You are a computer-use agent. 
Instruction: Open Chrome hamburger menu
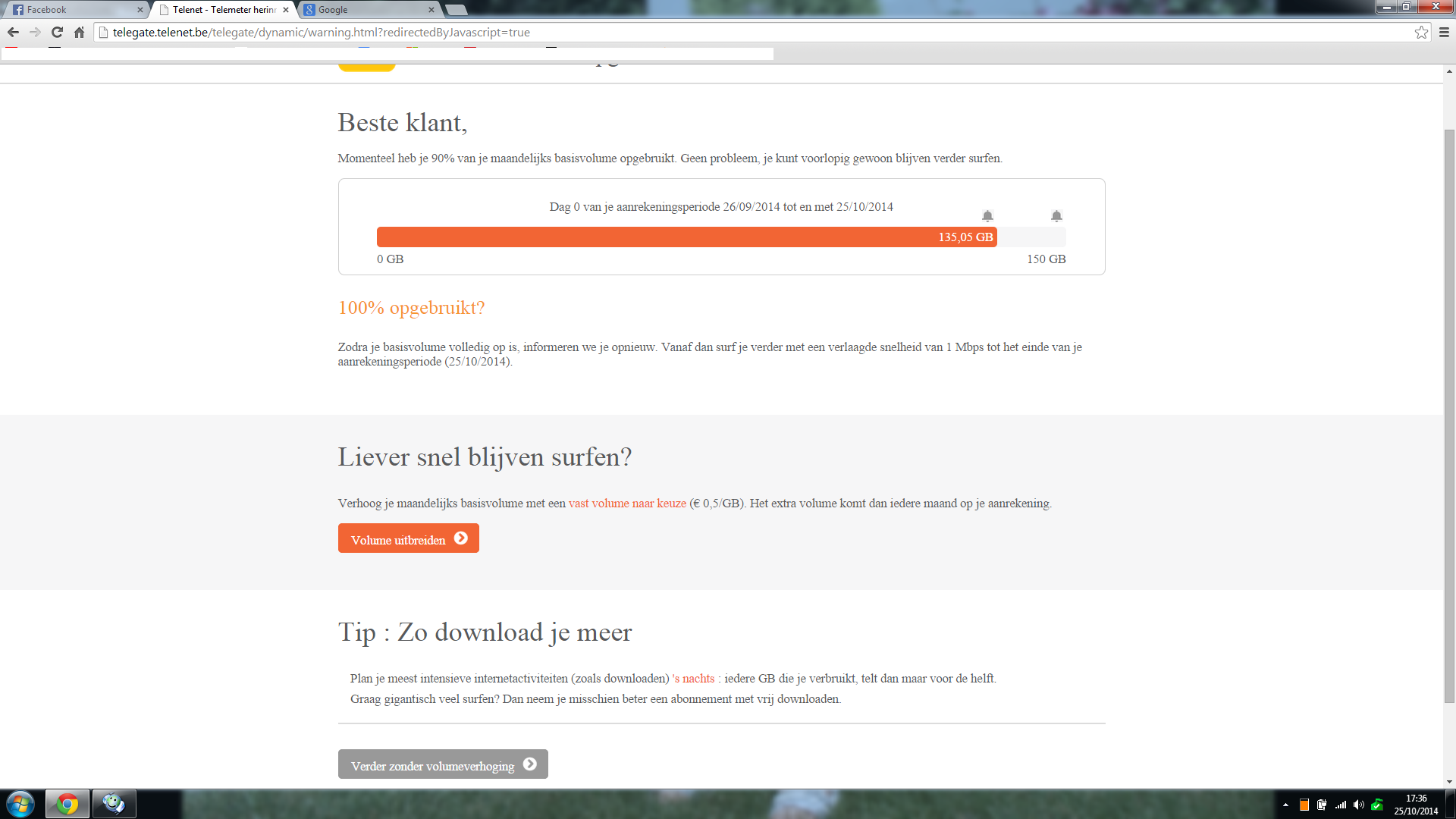(1444, 32)
